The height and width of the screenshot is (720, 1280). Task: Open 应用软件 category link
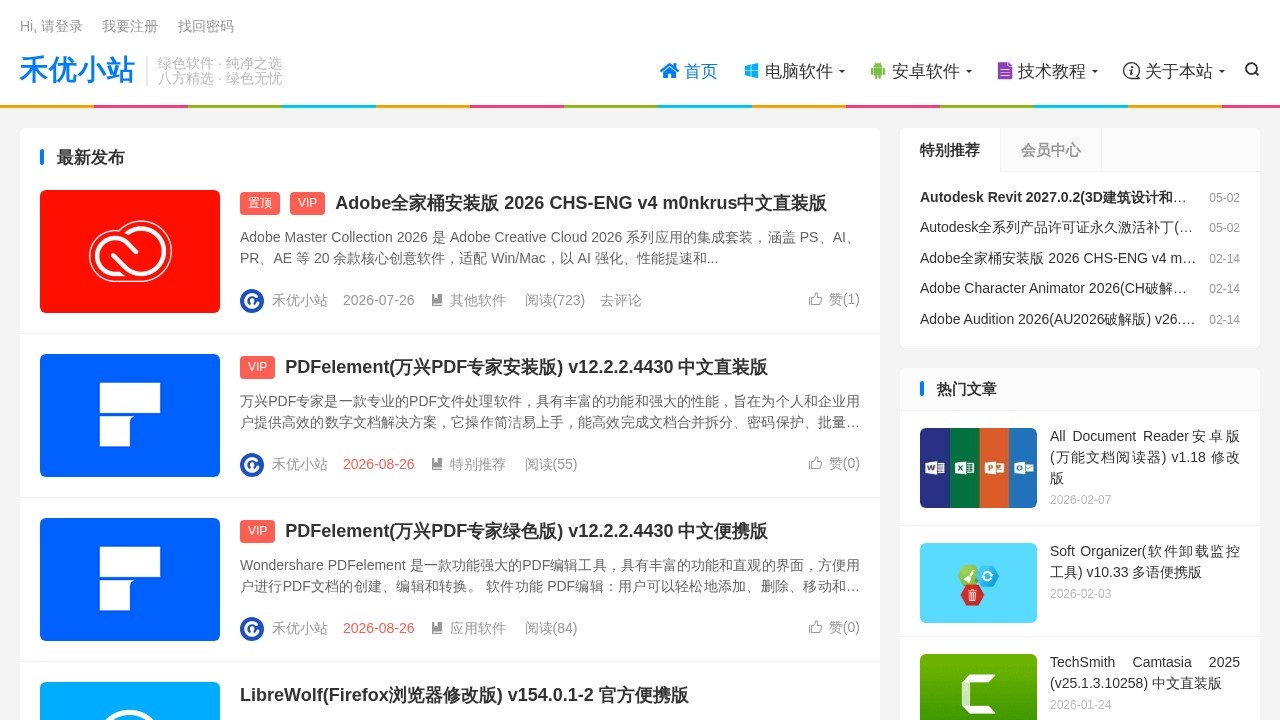coord(478,628)
